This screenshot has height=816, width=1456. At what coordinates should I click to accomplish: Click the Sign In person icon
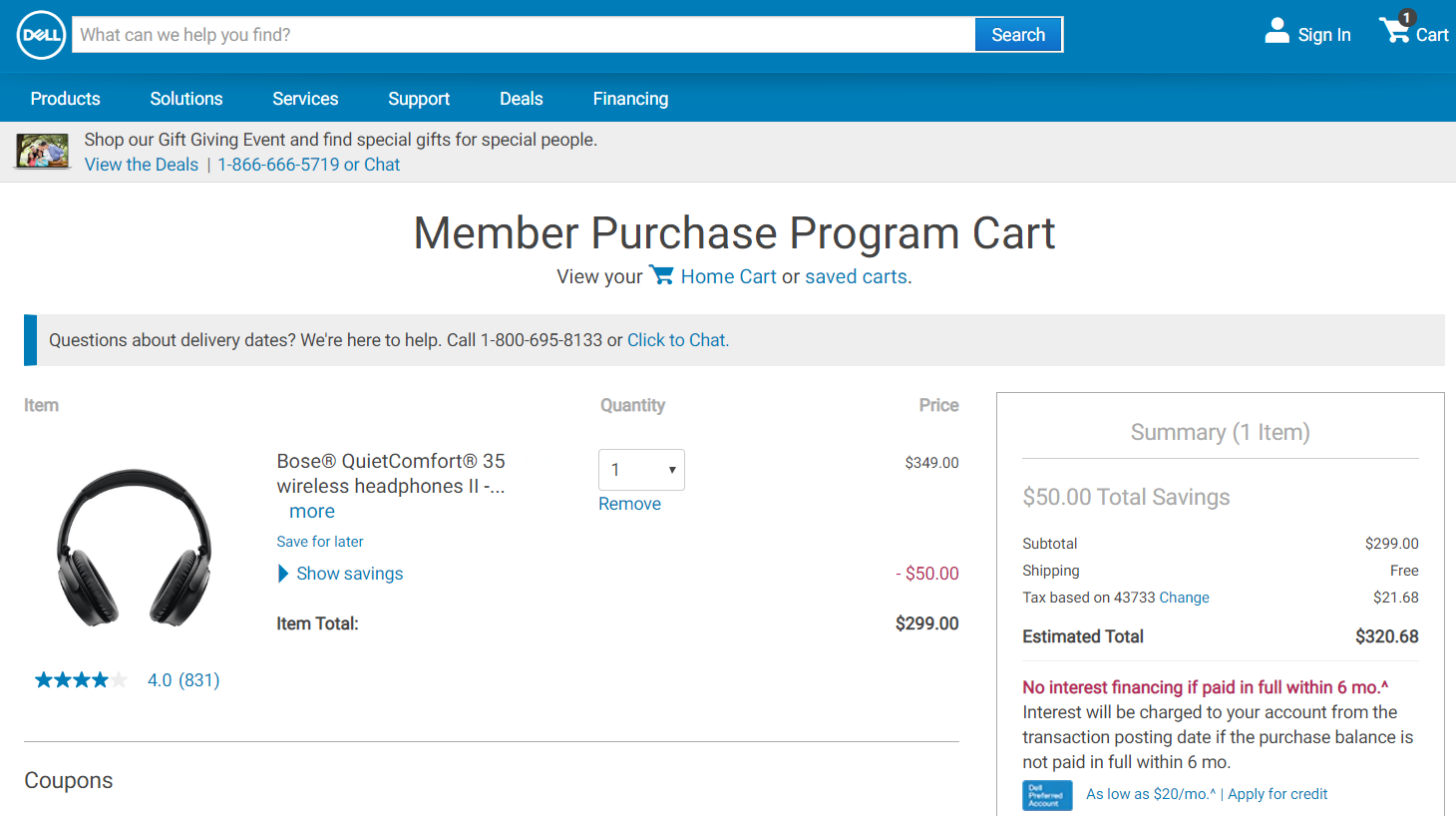(1276, 32)
